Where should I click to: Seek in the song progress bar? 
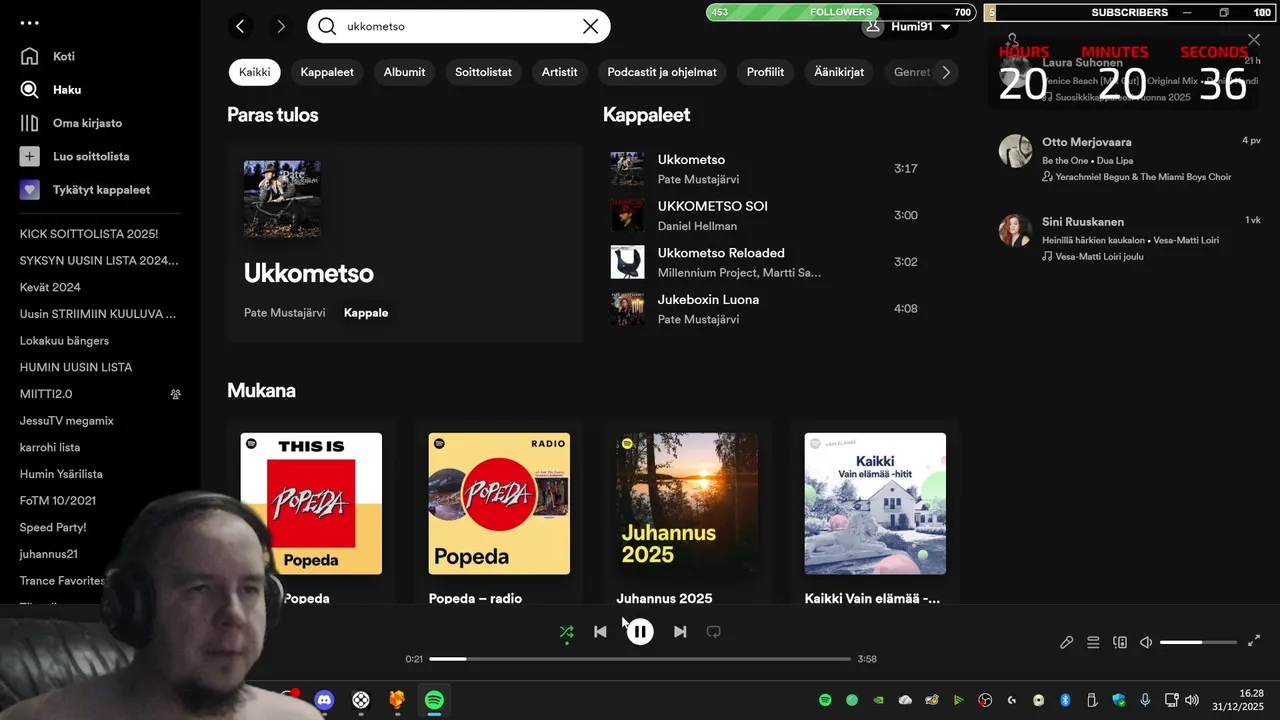click(x=640, y=659)
